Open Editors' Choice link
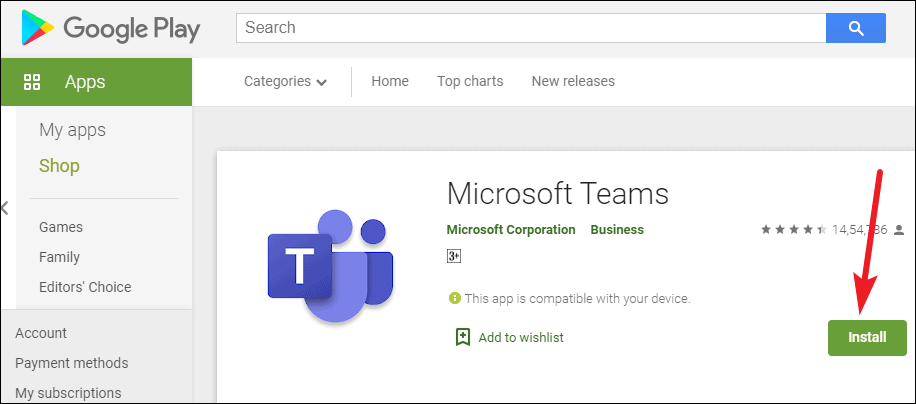Screen dimensions: 916x404 85,287
